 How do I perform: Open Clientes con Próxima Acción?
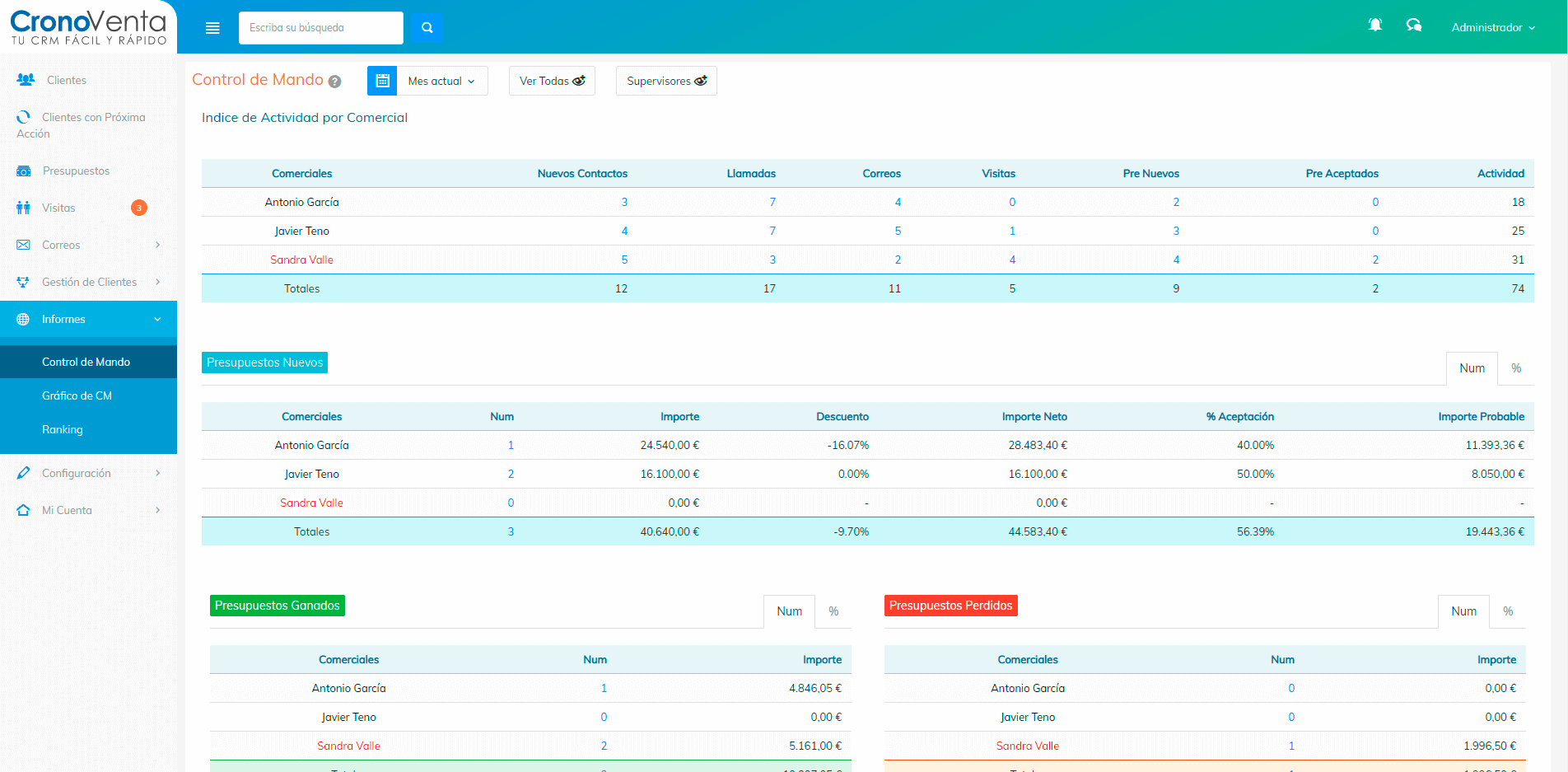88,125
